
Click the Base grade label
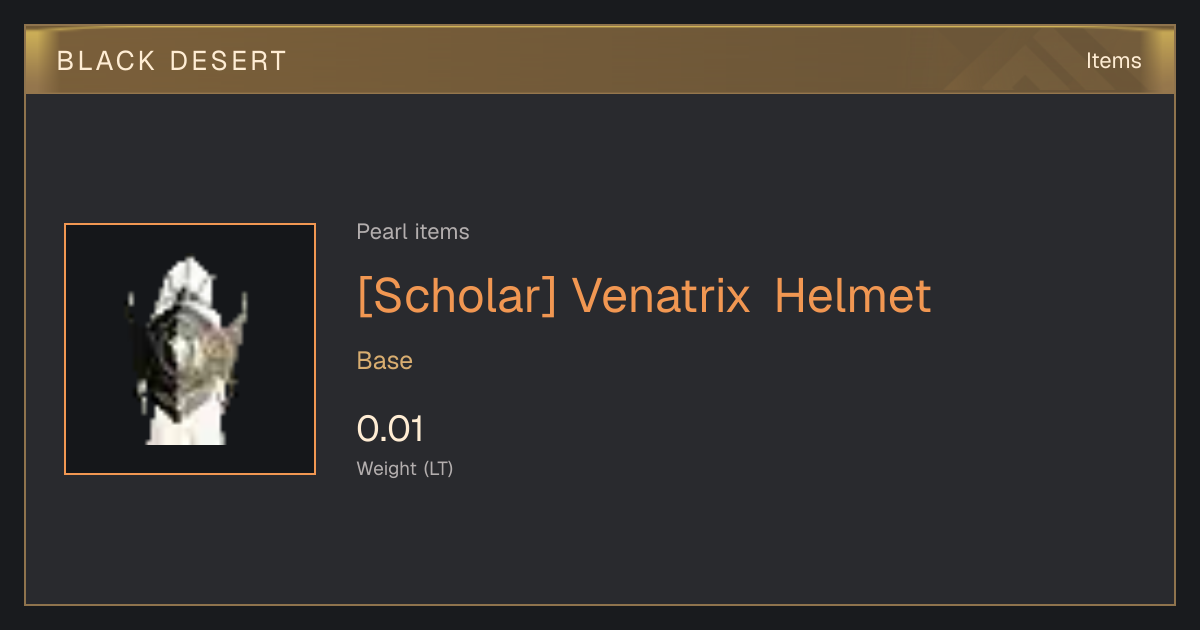click(x=385, y=361)
